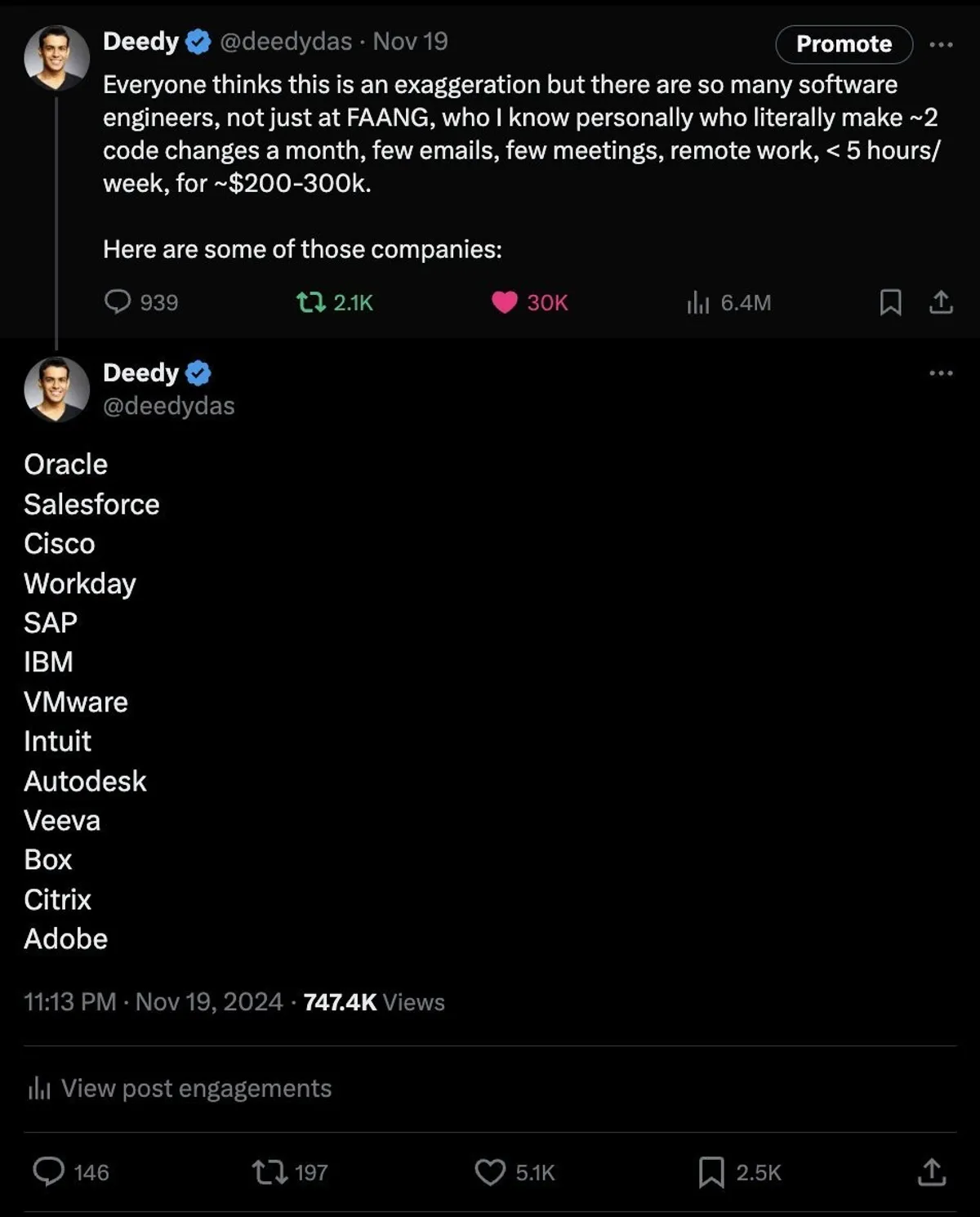The image size is (980, 1217).
Task: Share the company list tweet
Action: click(932, 1173)
